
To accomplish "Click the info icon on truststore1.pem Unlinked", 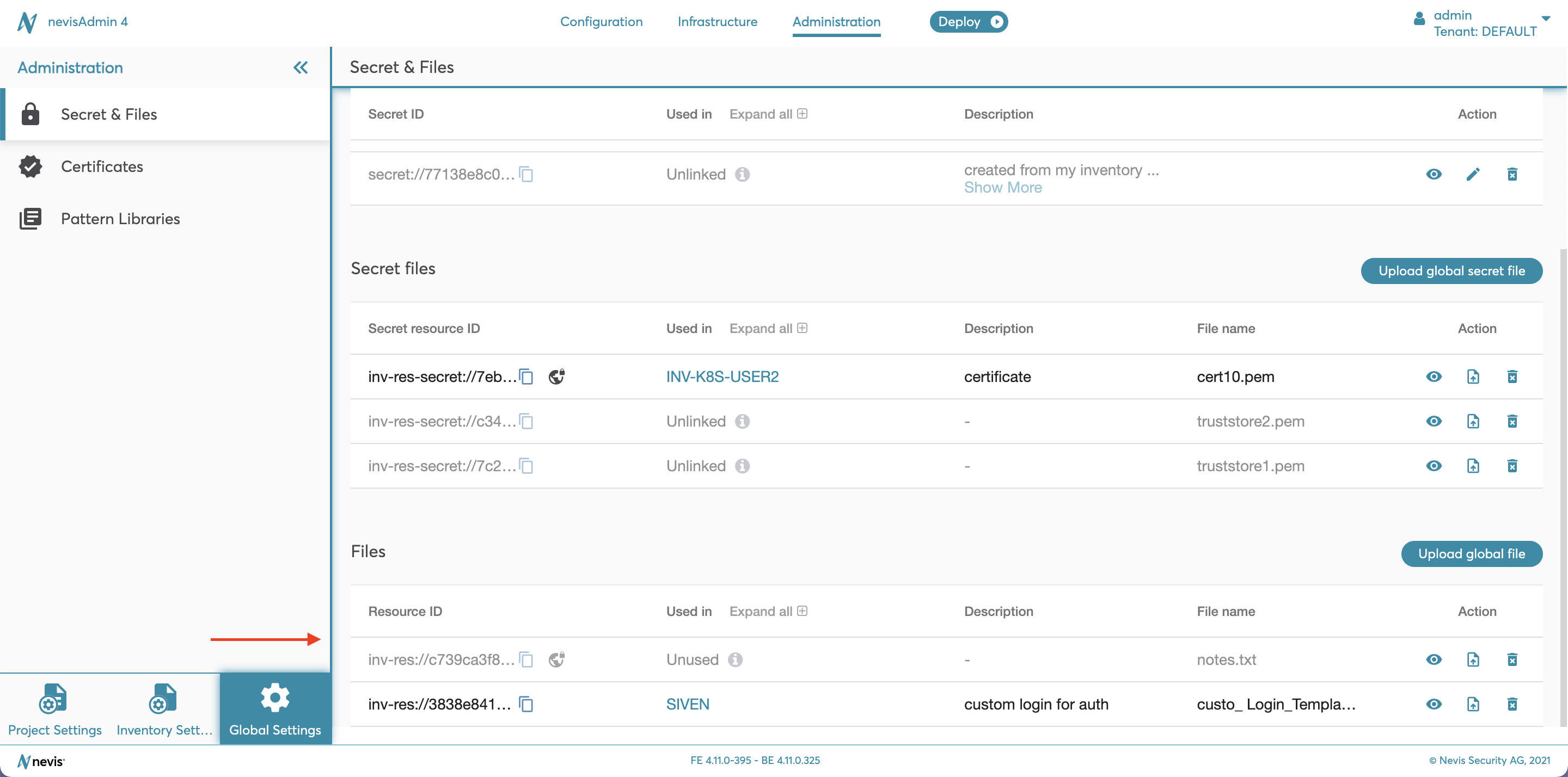I will click(x=742, y=465).
